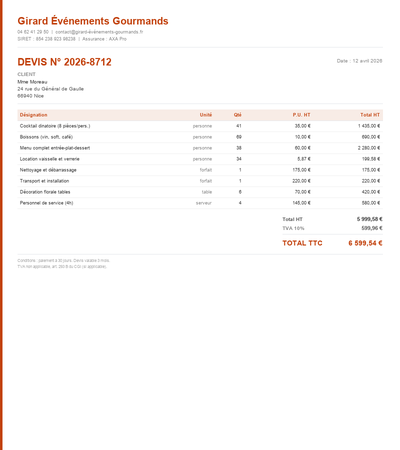Click quantity '41' in Cocktail dînatoire row
The height and width of the screenshot is (450, 400).
(x=239, y=126)
